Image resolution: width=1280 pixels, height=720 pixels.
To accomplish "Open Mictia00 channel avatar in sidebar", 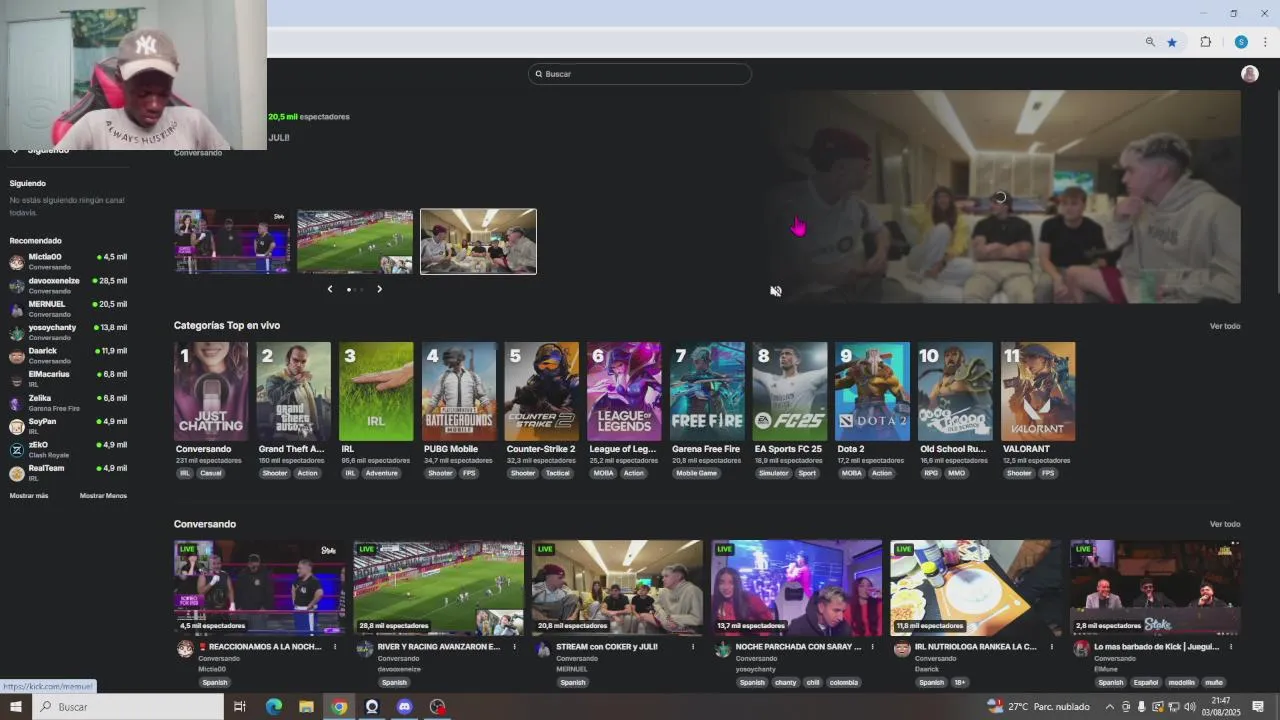I will pyautogui.click(x=17, y=262).
